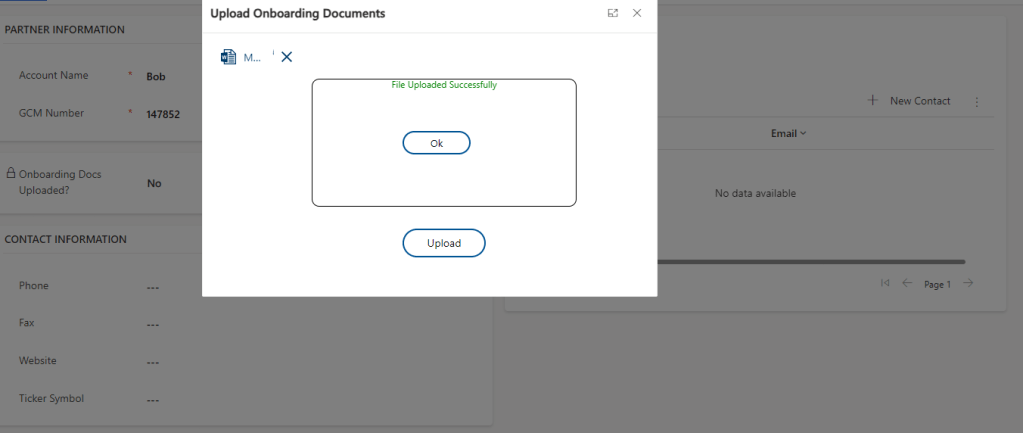Click the Word document file icon

coord(228,57)
